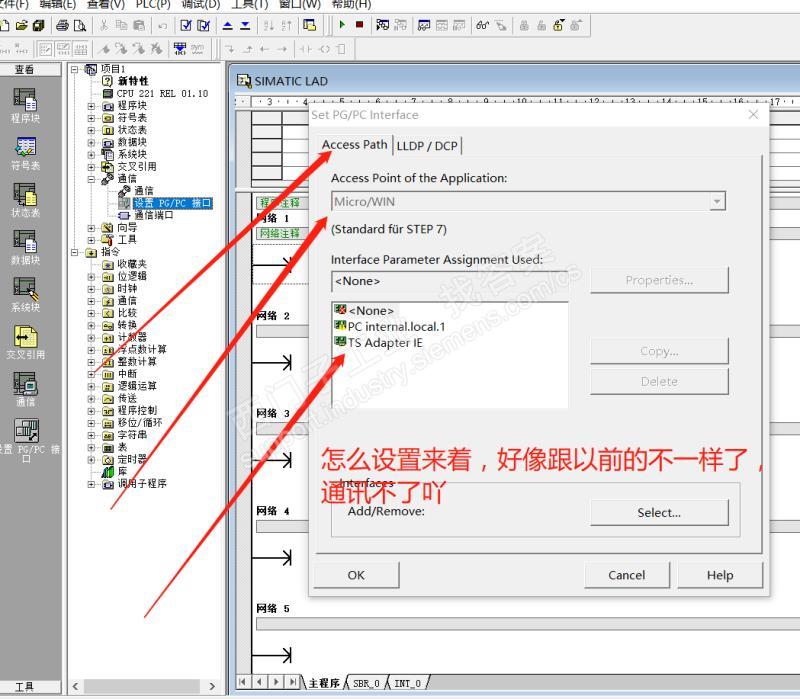The image size is (800, 699).
Task: Open Status Chart (状态表) in the navigation bar
Action: click(x=24, y=200)
